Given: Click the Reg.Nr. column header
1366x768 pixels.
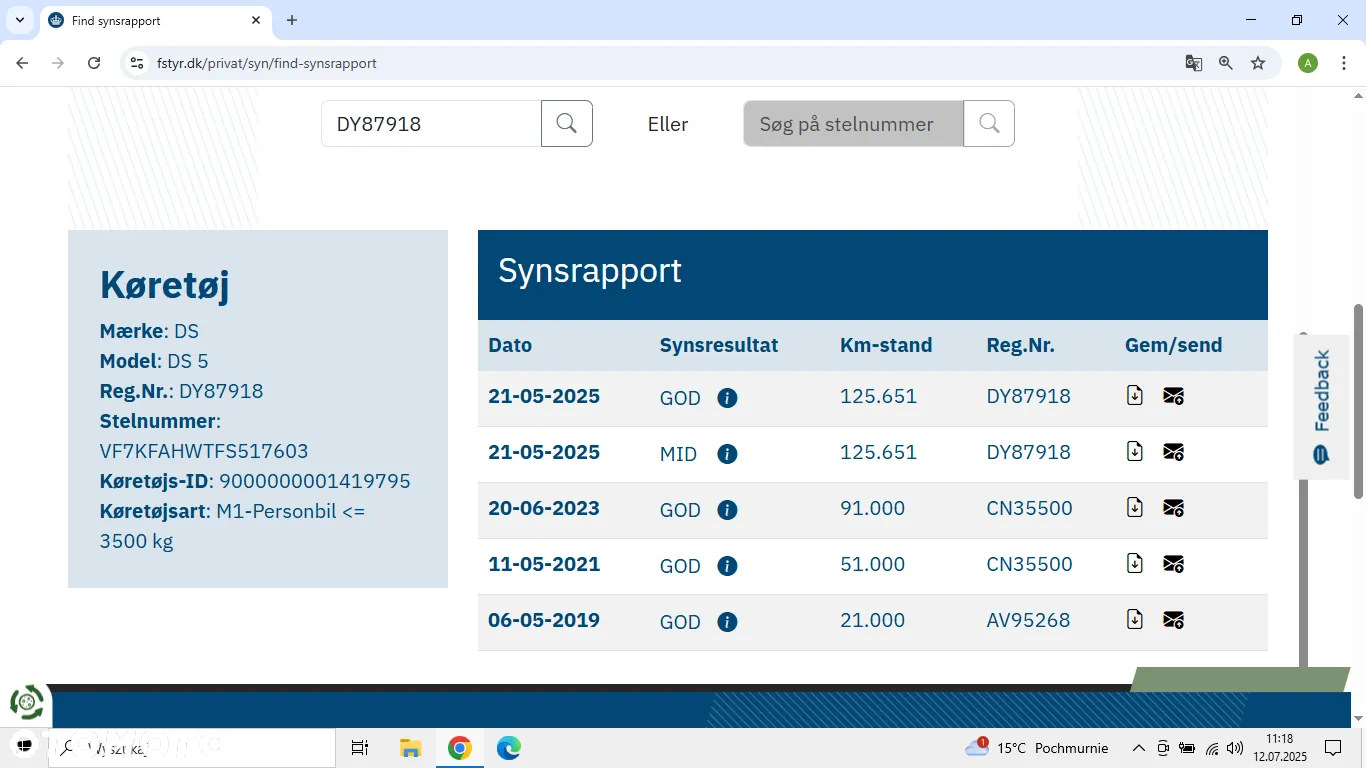Looking at the screenshot, I should click(1020, 345).
